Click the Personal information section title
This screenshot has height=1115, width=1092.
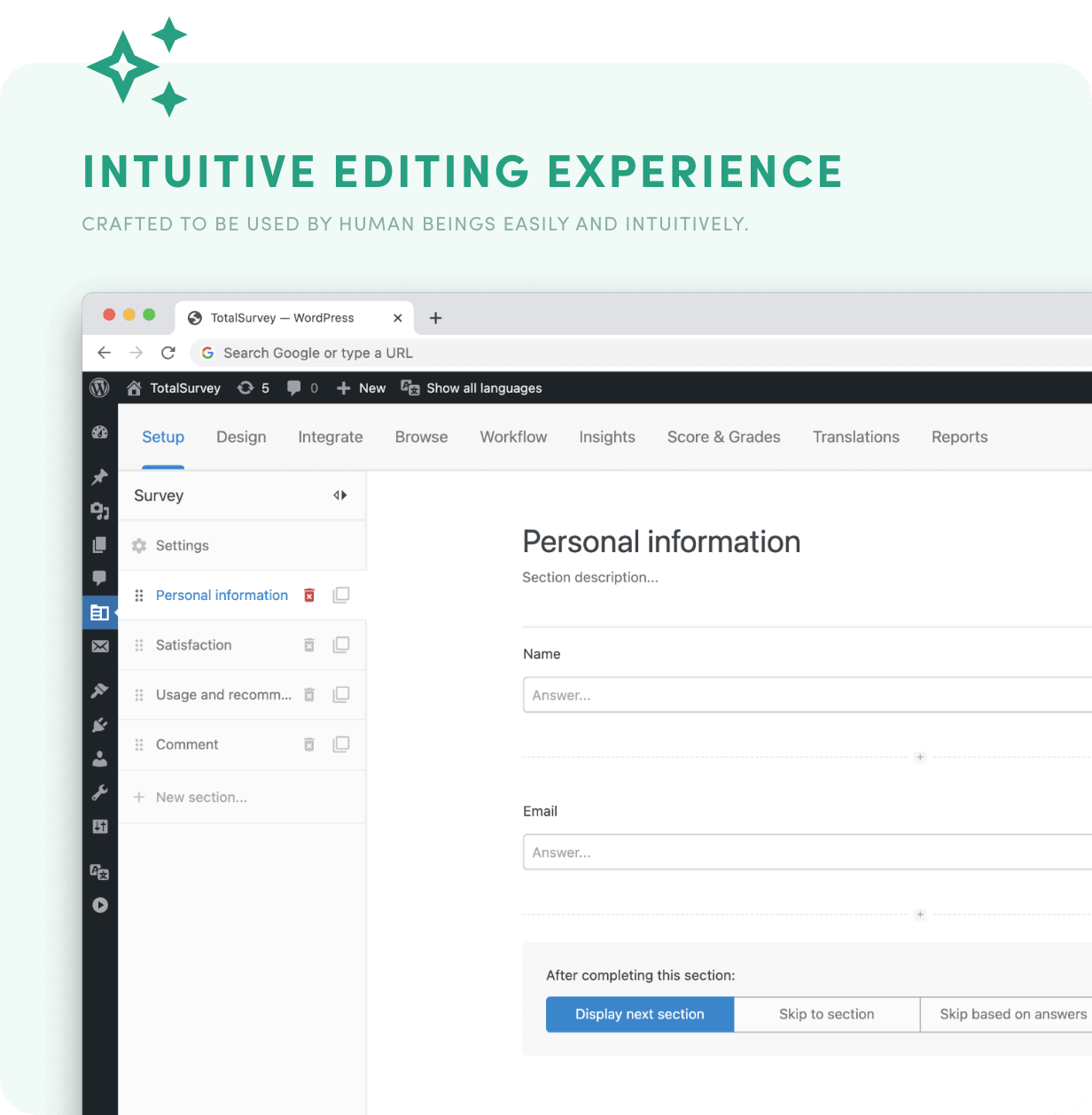pos(661,542)
